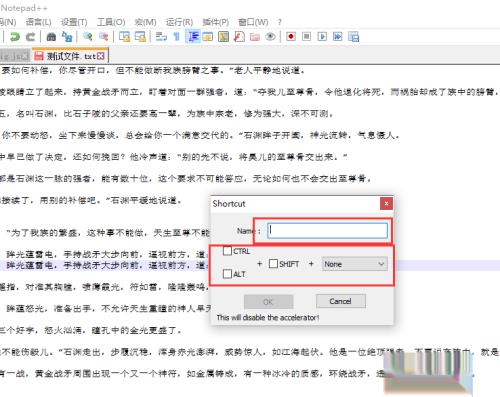Enable the CTRL checkbox
The image size is (500, 397).
[227, 251]
